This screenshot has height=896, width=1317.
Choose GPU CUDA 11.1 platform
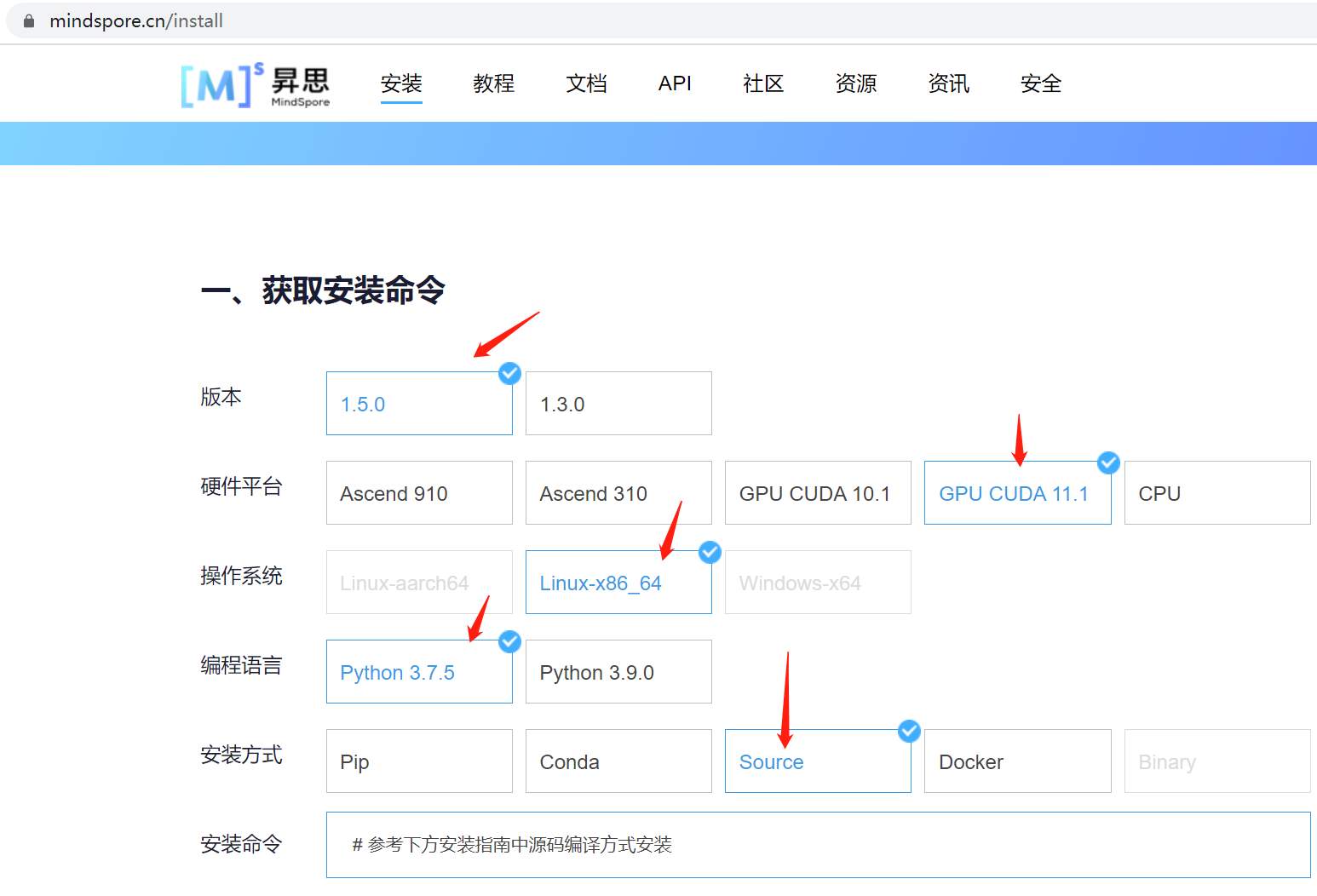point(1018,493)
